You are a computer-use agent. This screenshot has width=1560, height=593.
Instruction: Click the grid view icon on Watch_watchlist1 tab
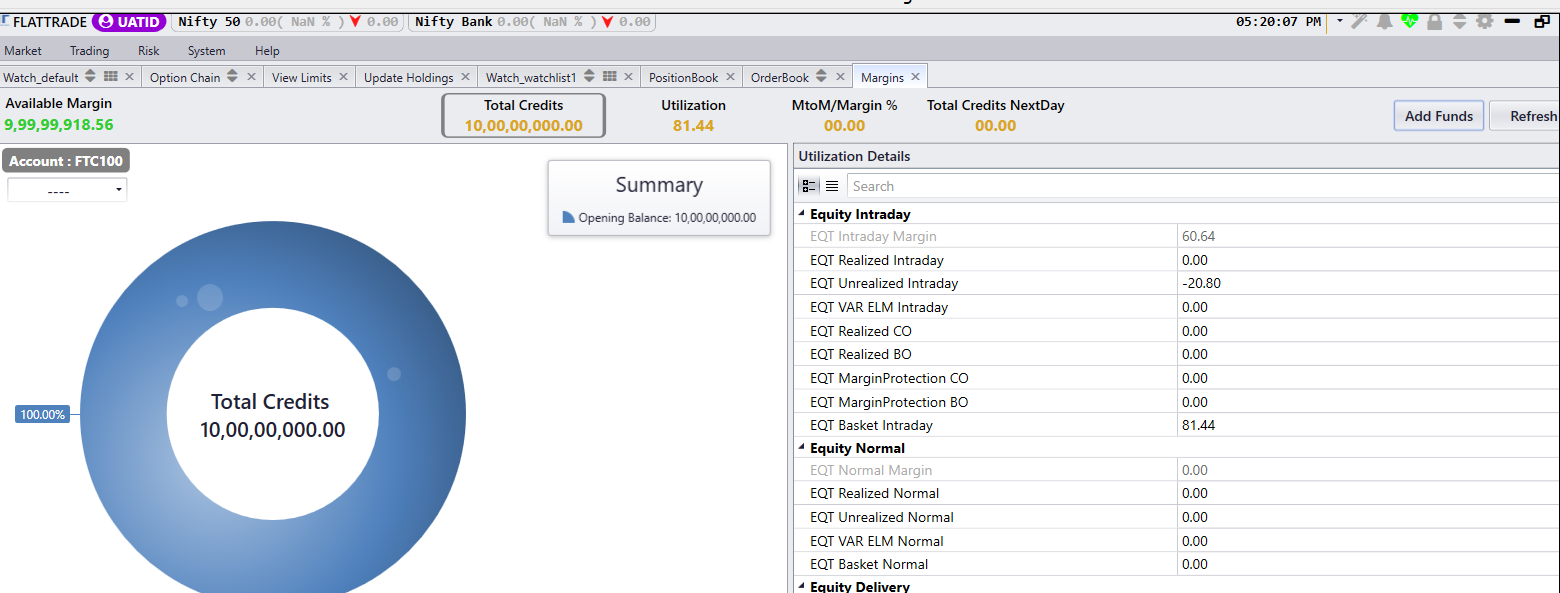click(x=610, y=76)
